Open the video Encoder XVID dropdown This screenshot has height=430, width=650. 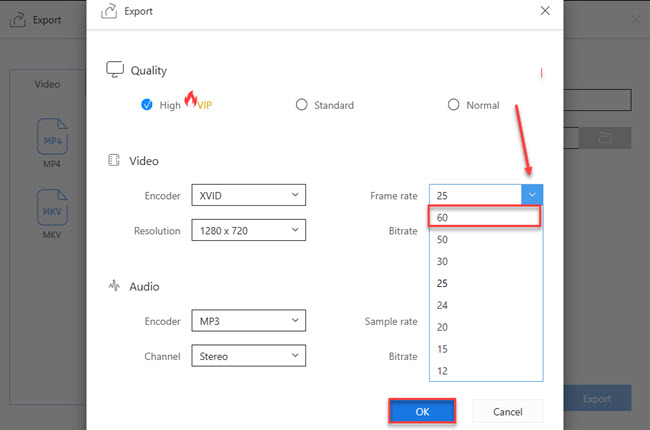pyautogui.click(x=248, y=195)
